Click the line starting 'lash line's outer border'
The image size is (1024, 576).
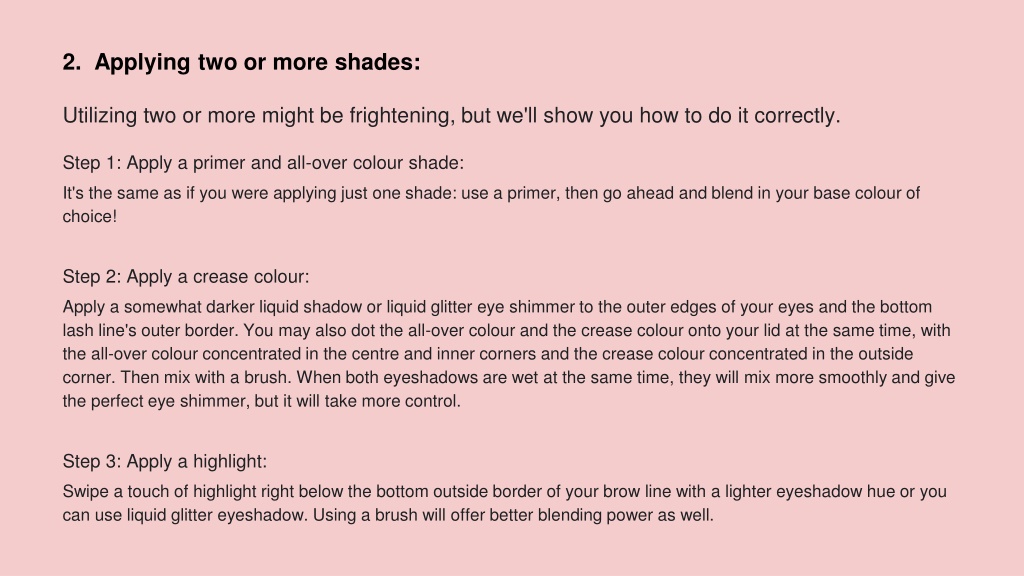(506, 330)
